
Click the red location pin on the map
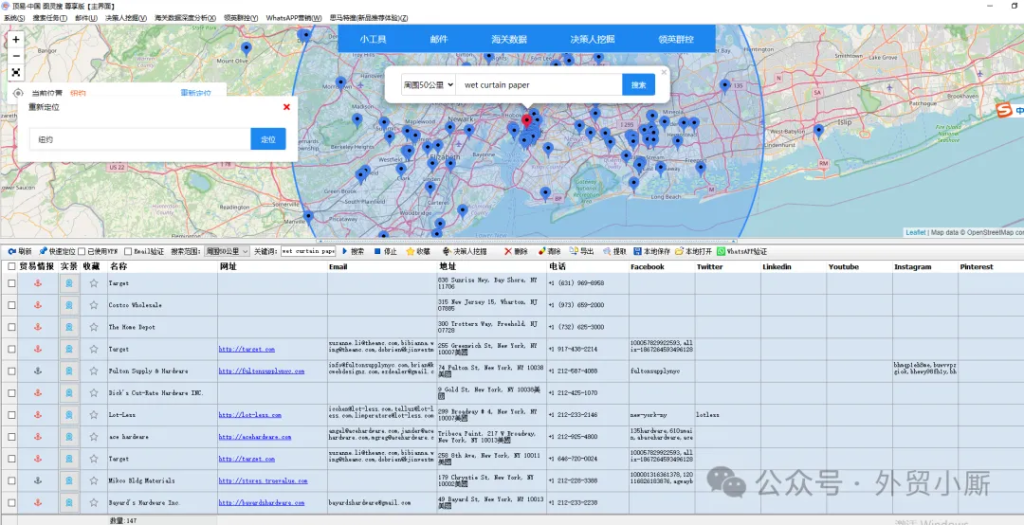coord(527,122)
